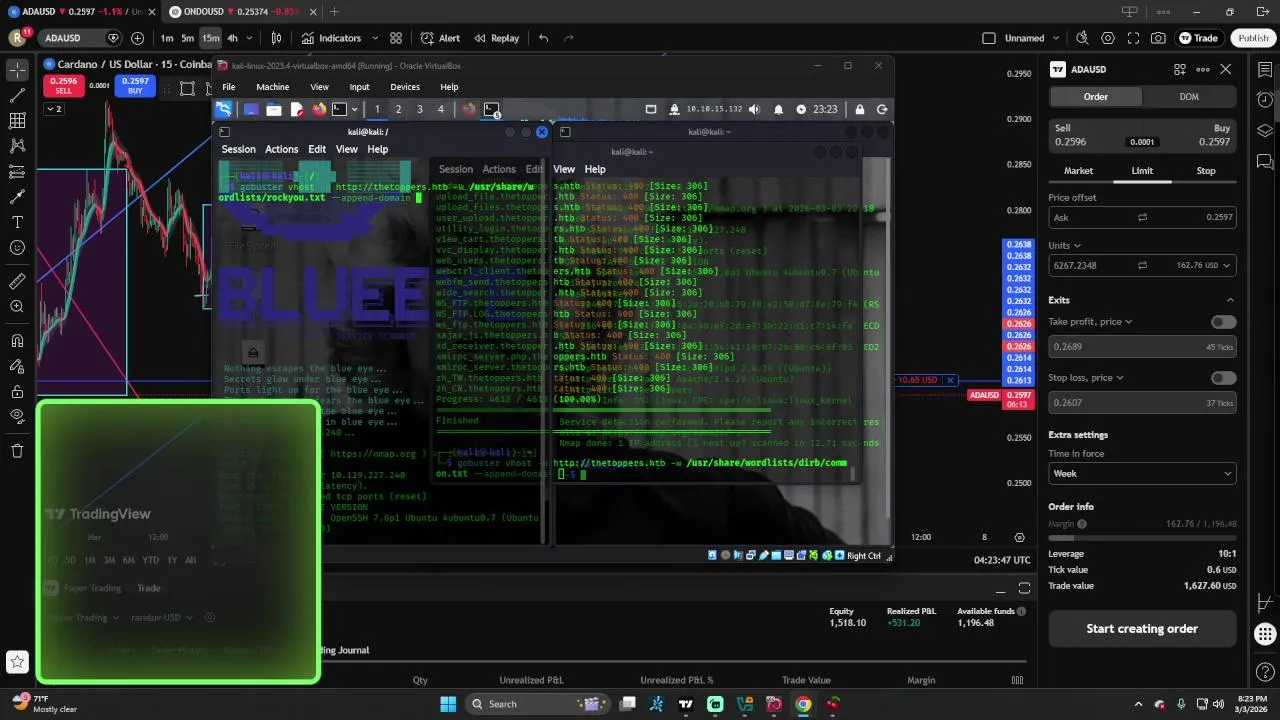The height and width of the screenshot is (720, 1280).
Task: Open the text annotation tool
Action: pyautogui.click(x=17, y=222)
